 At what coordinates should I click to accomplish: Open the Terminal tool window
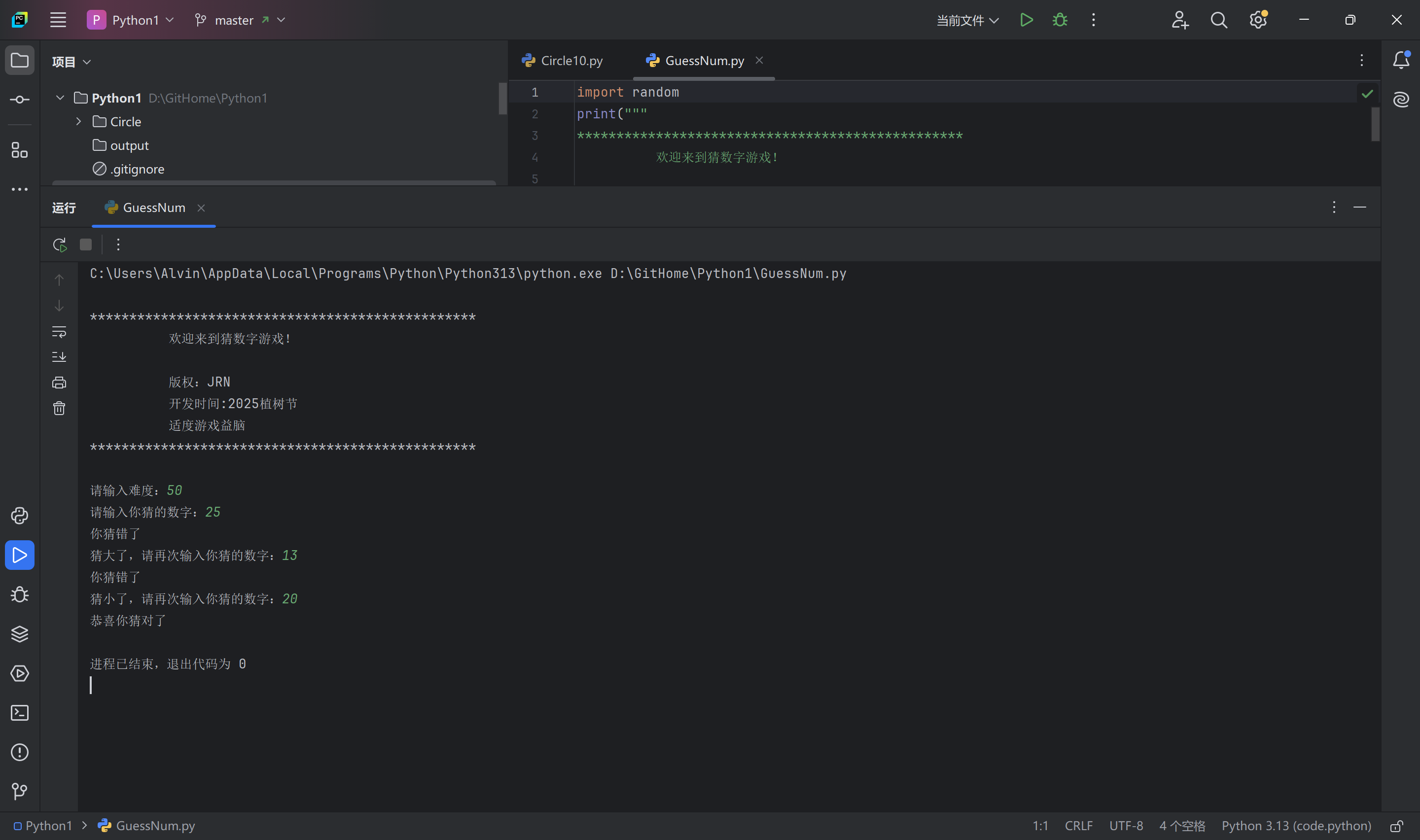tap(20, 713)
